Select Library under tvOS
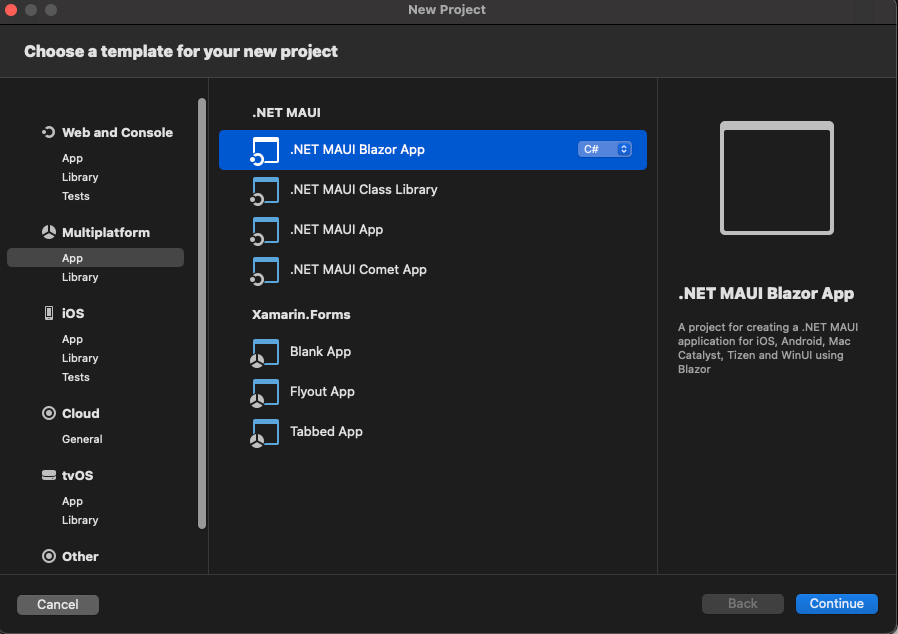 pyautogui.click(x=80, y=520)
